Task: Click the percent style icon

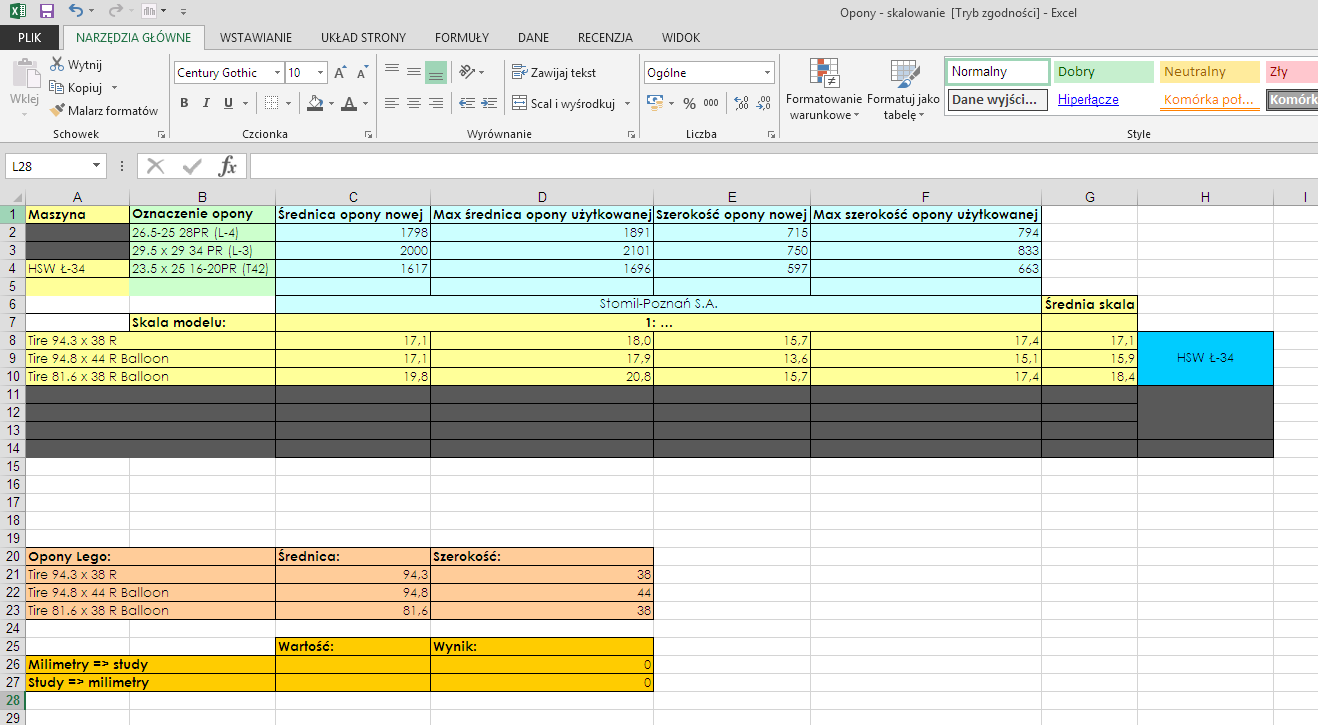Action: (690, 103)
